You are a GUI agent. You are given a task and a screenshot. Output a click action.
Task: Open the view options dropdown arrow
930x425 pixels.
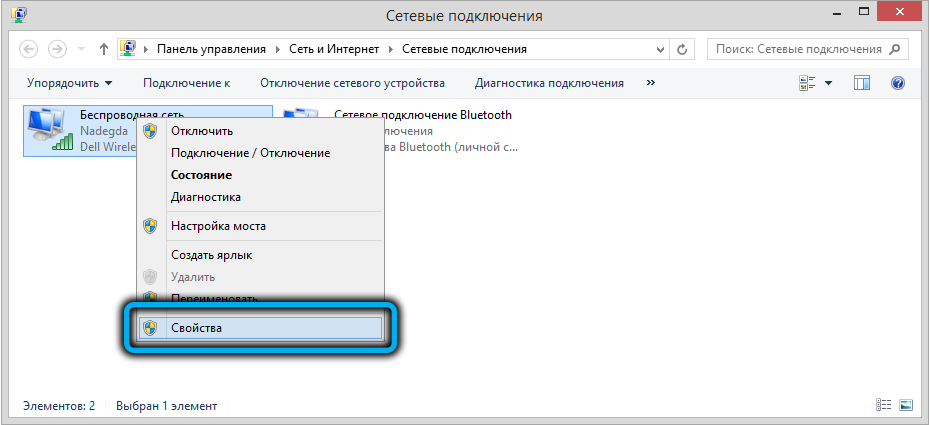point(828,83)
